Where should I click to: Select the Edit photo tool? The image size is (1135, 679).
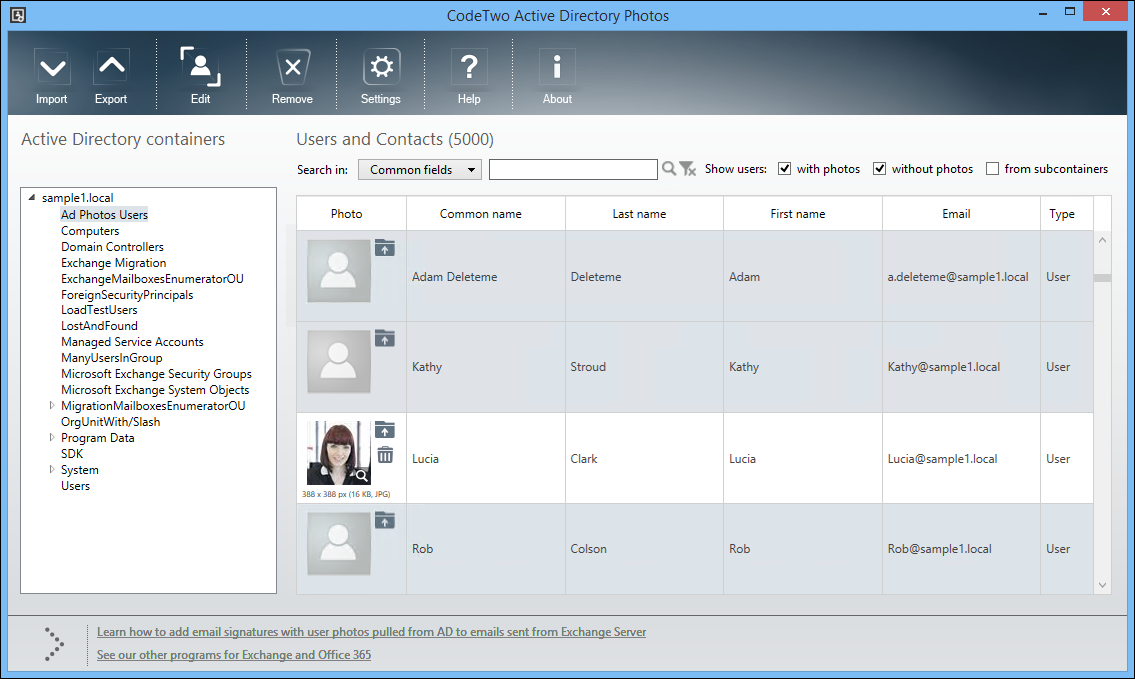pyautogui.click(x=201, y=76)
